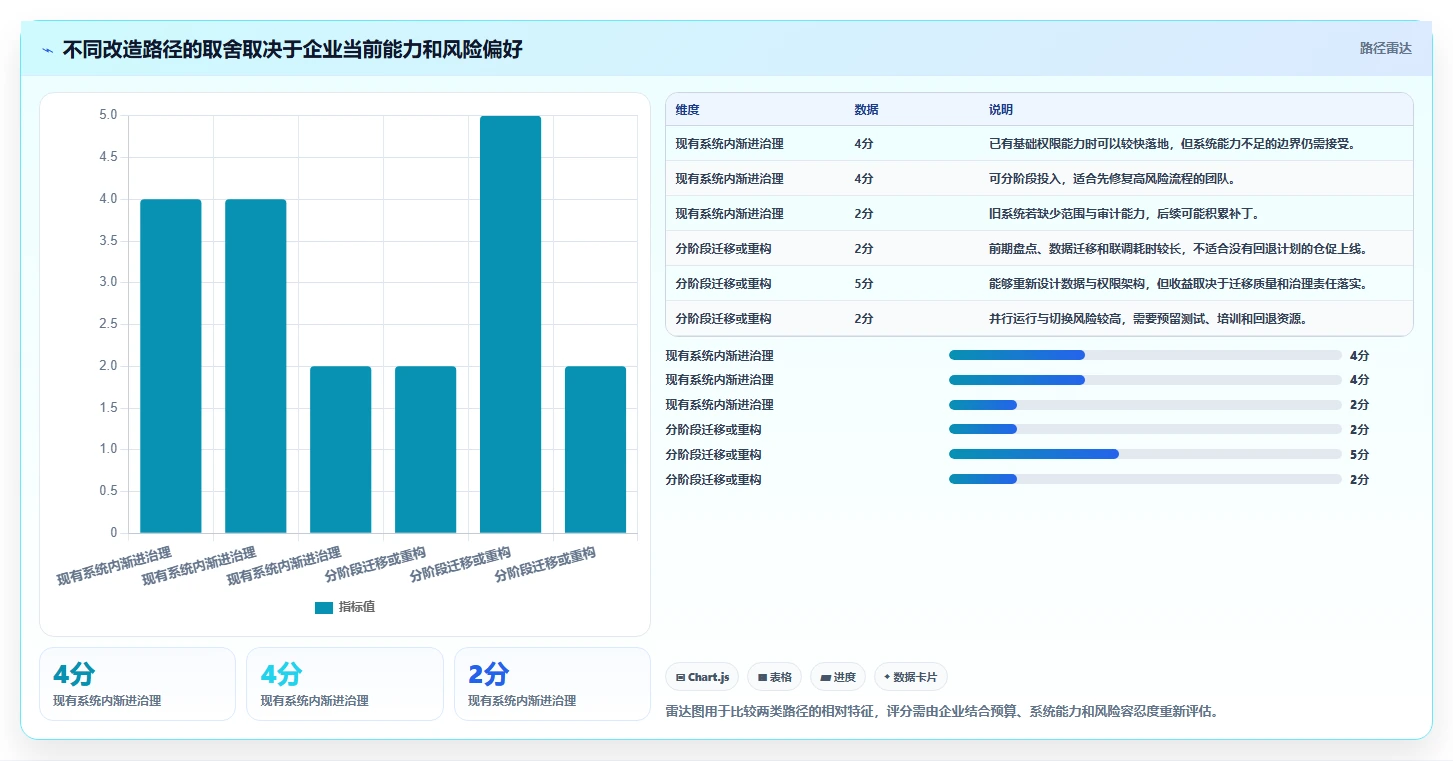Viewport: 1453px width, 761px height.
Task: Click the footer note starting with 雷达图用于比较
Action: pyautogui.click(x=941, y=712)
